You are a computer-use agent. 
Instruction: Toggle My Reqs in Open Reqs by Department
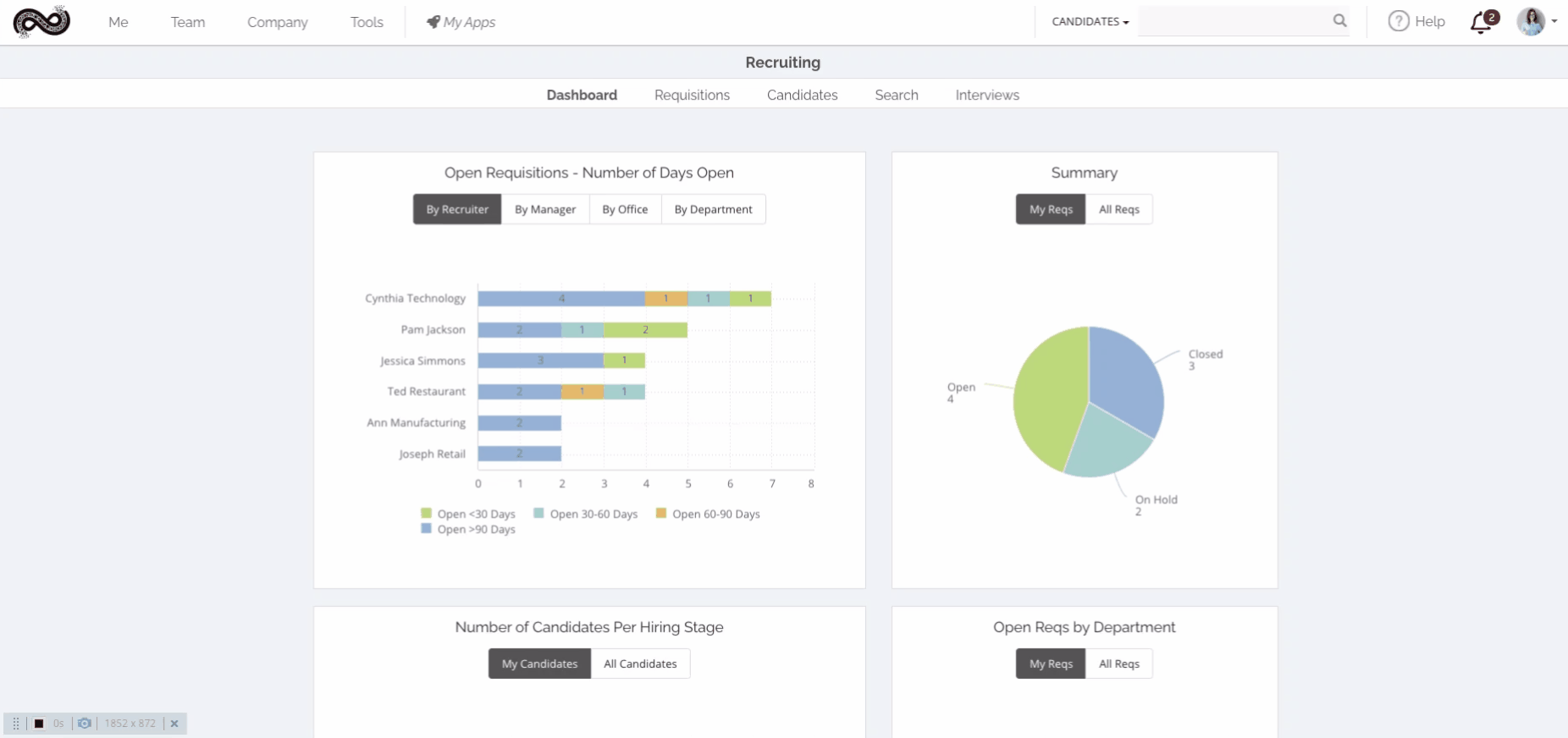coord(1051,664)
